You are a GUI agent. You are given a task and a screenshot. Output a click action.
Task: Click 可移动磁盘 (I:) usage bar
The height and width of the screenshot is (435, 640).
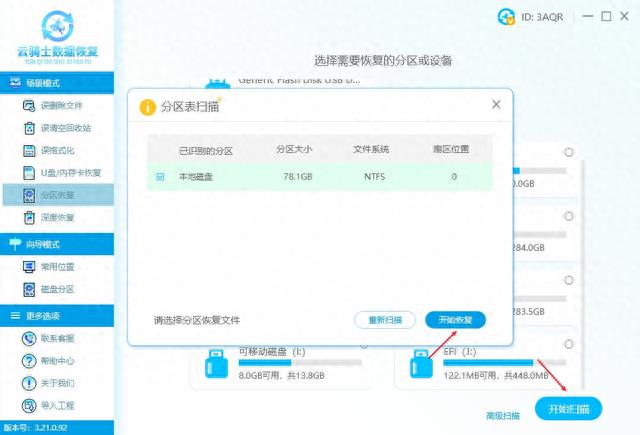coord(300,363)
